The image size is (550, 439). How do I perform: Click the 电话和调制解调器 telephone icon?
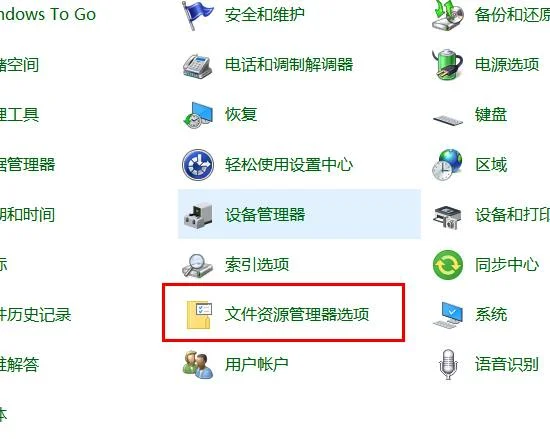coord(197,66)
